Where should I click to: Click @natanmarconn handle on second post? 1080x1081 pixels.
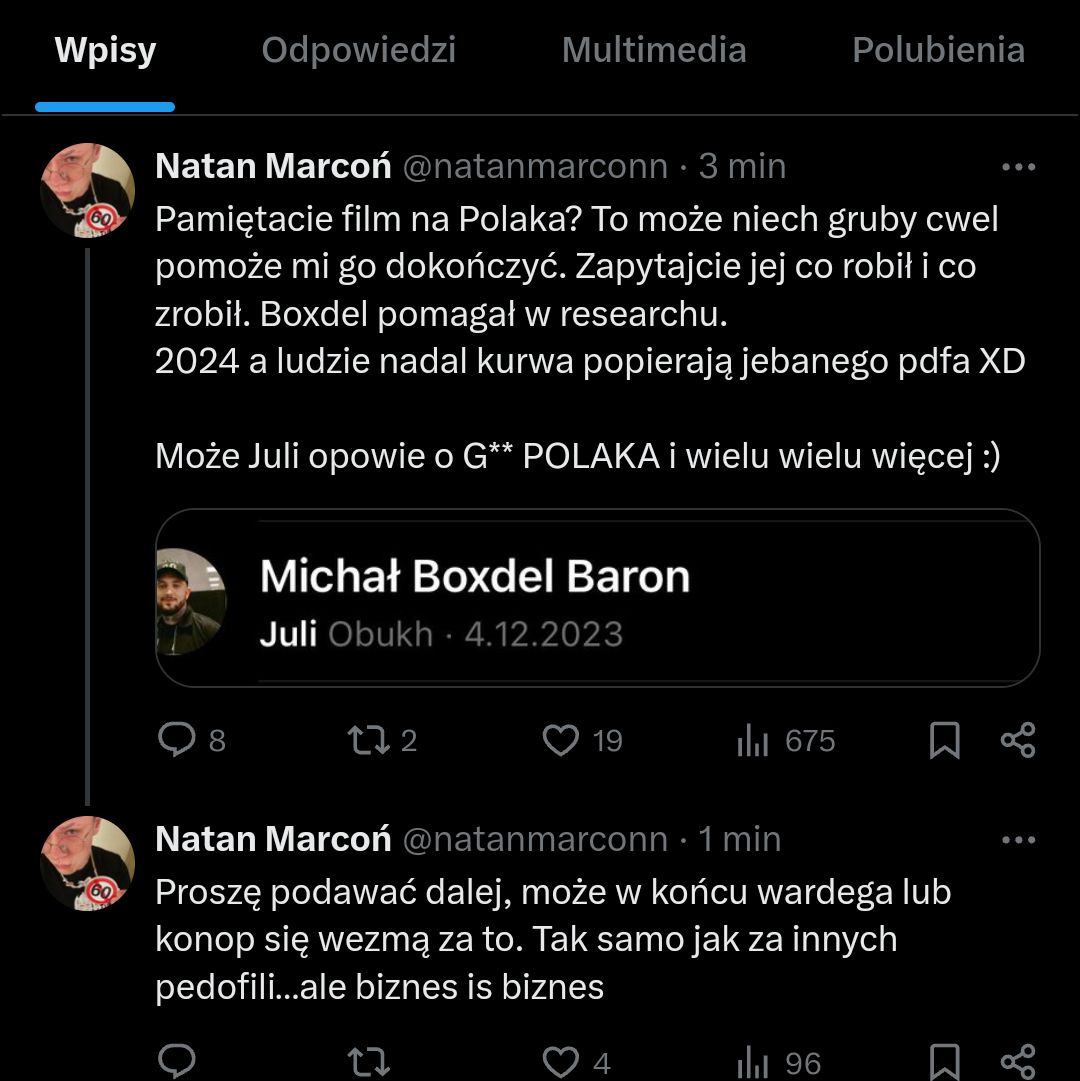coord(534,839)
